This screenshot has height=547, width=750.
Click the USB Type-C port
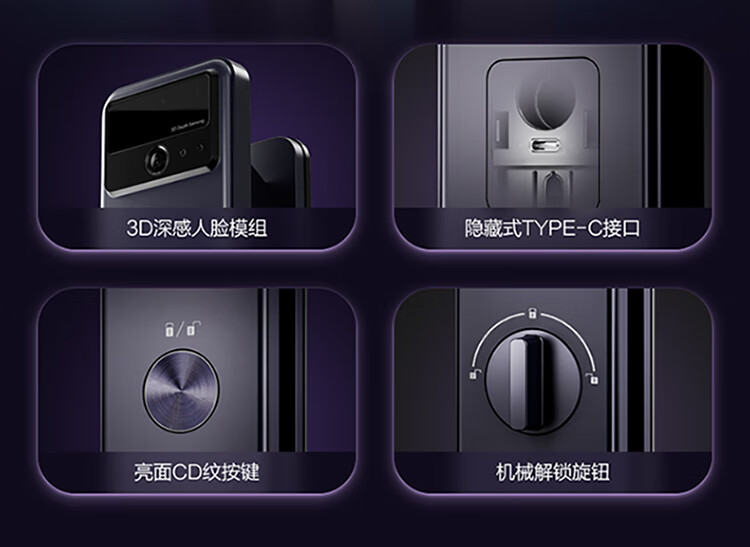tap(545, 145)
